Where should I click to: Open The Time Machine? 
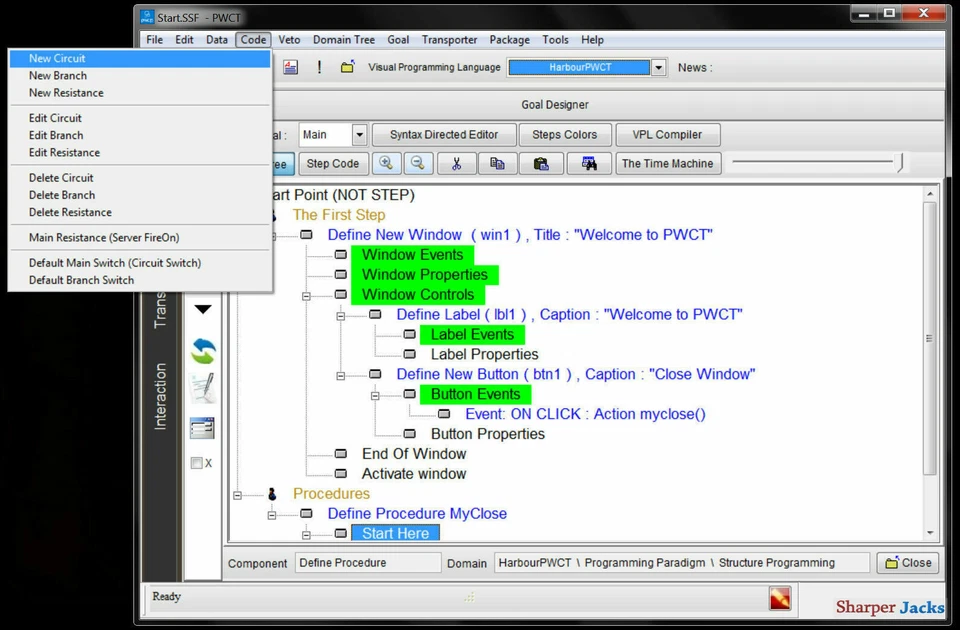[x=668, y=163]
